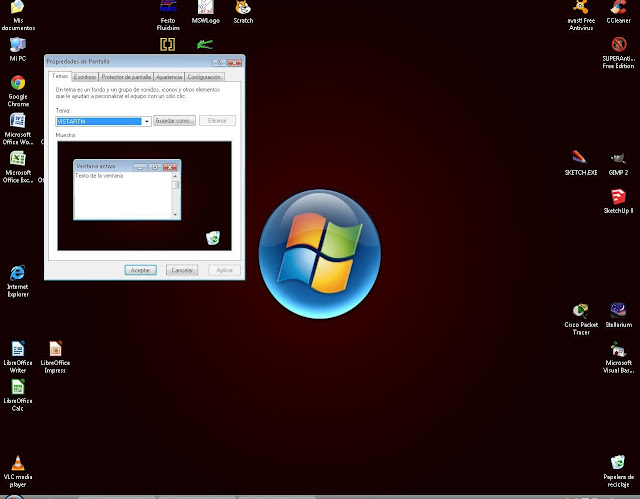The image size is (640, 499).
Task: Open LibreOffice Impress shortcut
Action: click(55, 357)
